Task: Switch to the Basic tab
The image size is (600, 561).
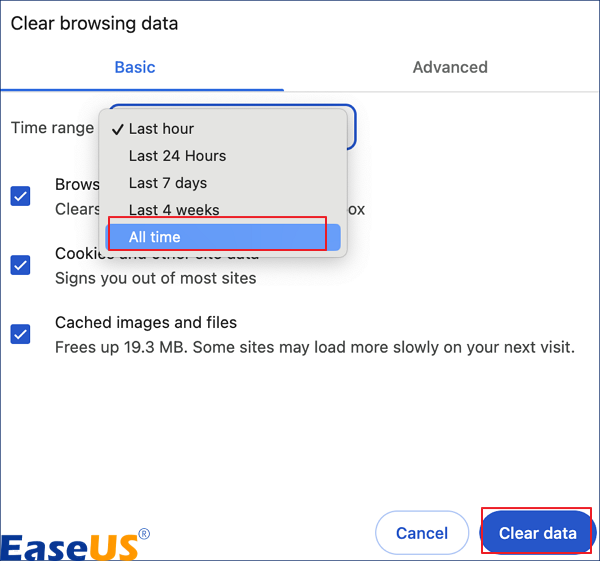Action: point(135,67)
